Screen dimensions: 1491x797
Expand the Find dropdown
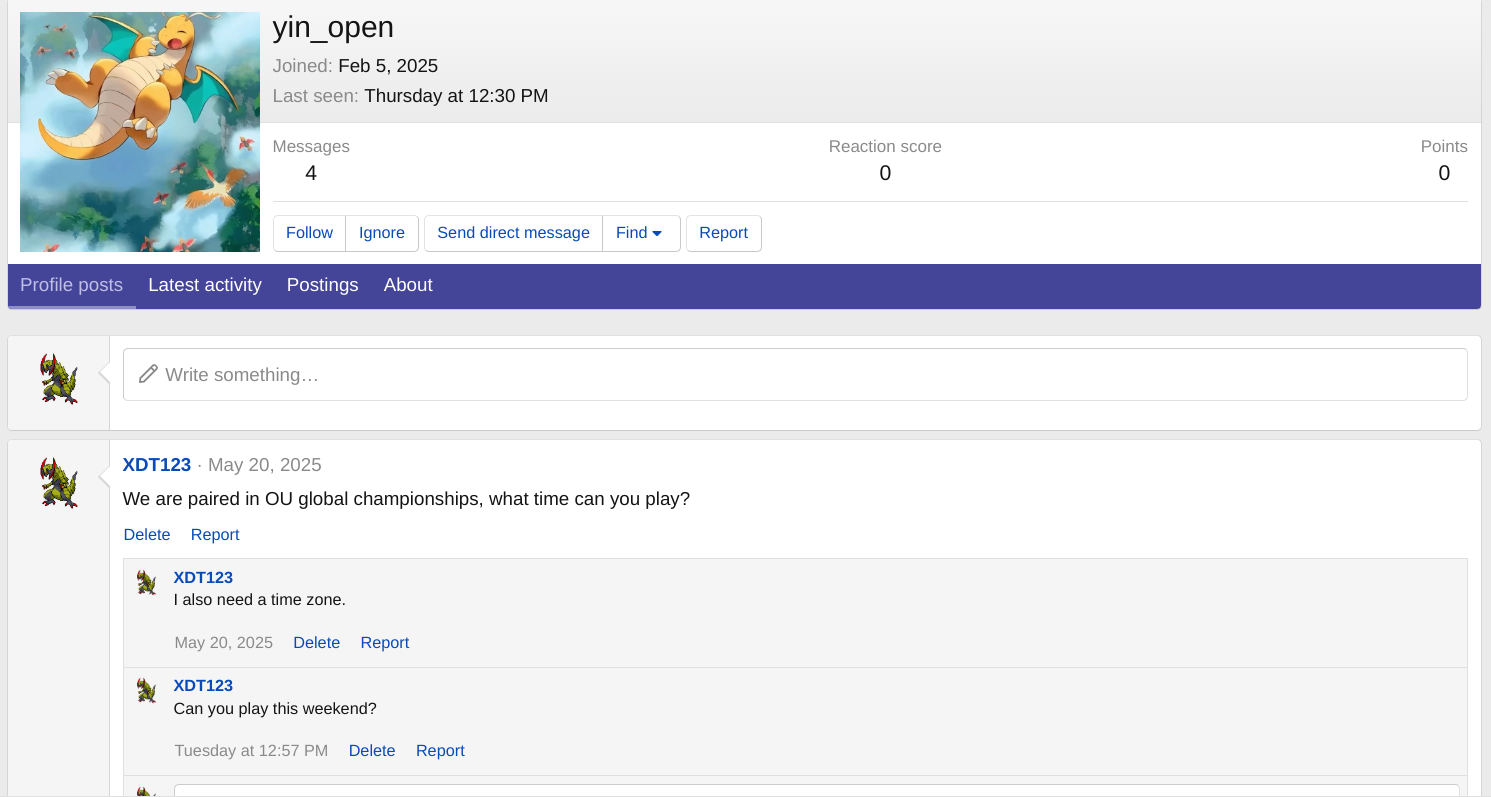[641, 233]
